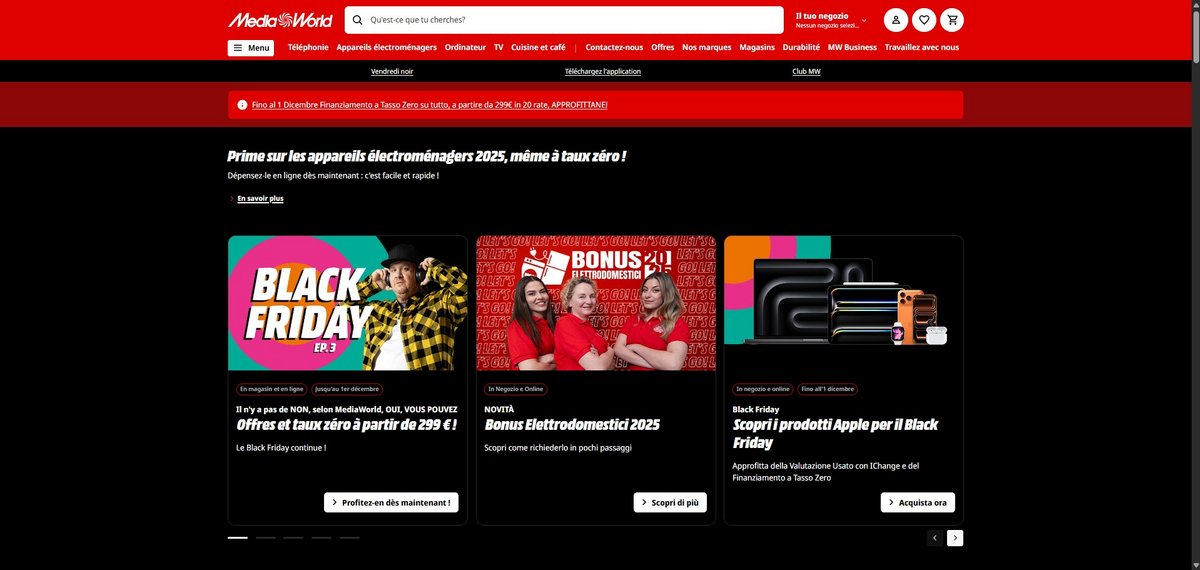Click the Profitez-en dès maintenant button
1200x570 pixels.
click(x=391, y=502)
